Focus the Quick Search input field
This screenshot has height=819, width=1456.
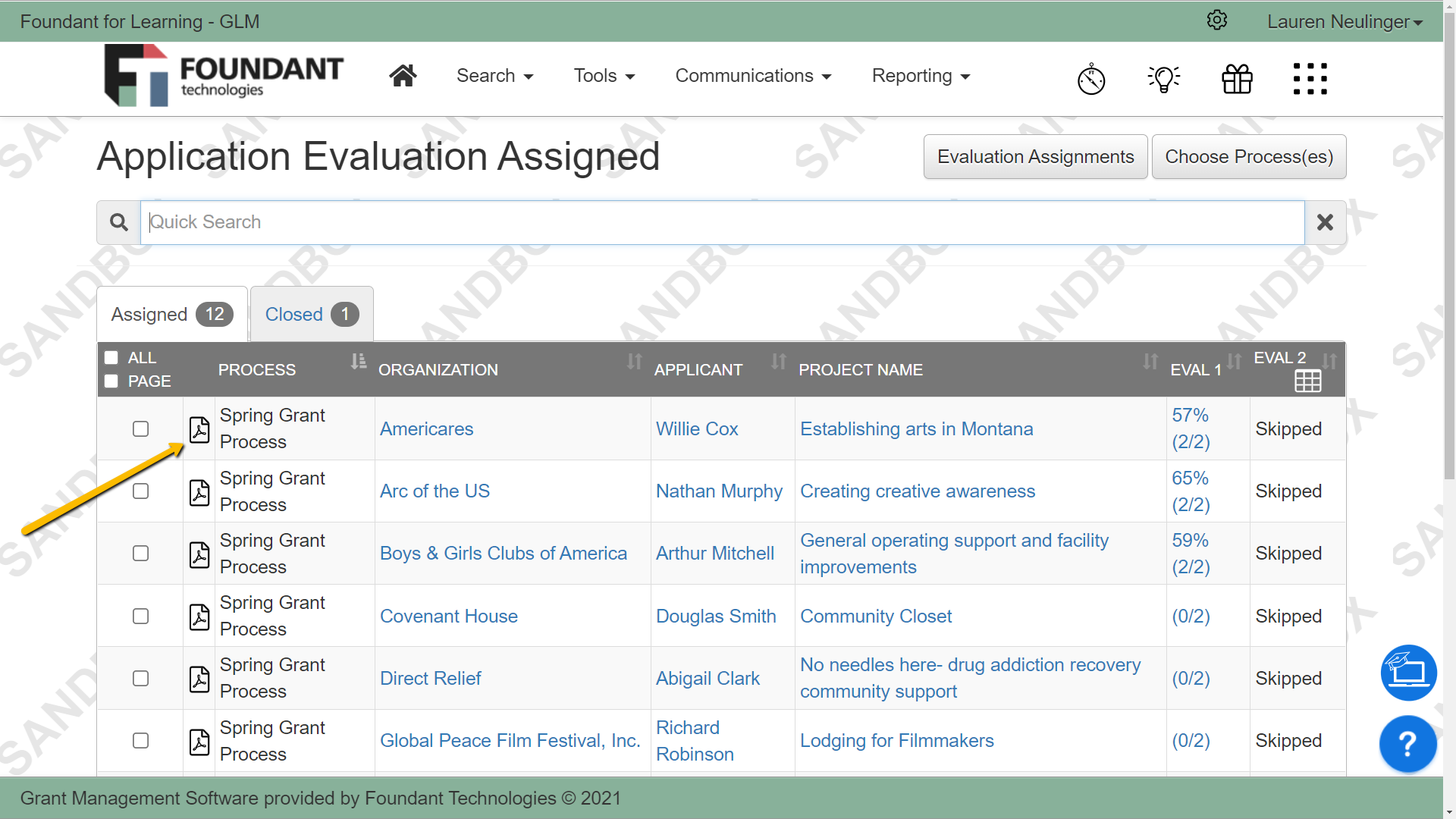(x=722, y=222)
